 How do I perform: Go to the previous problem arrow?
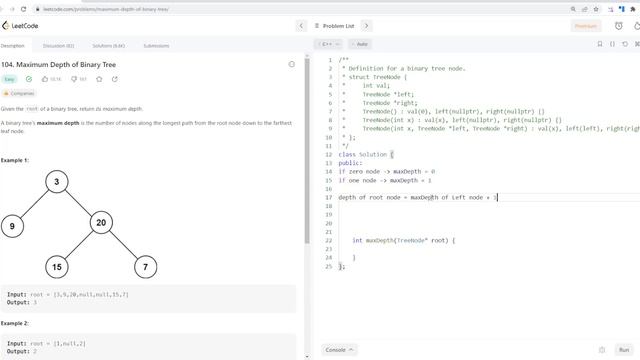[301, 26]
